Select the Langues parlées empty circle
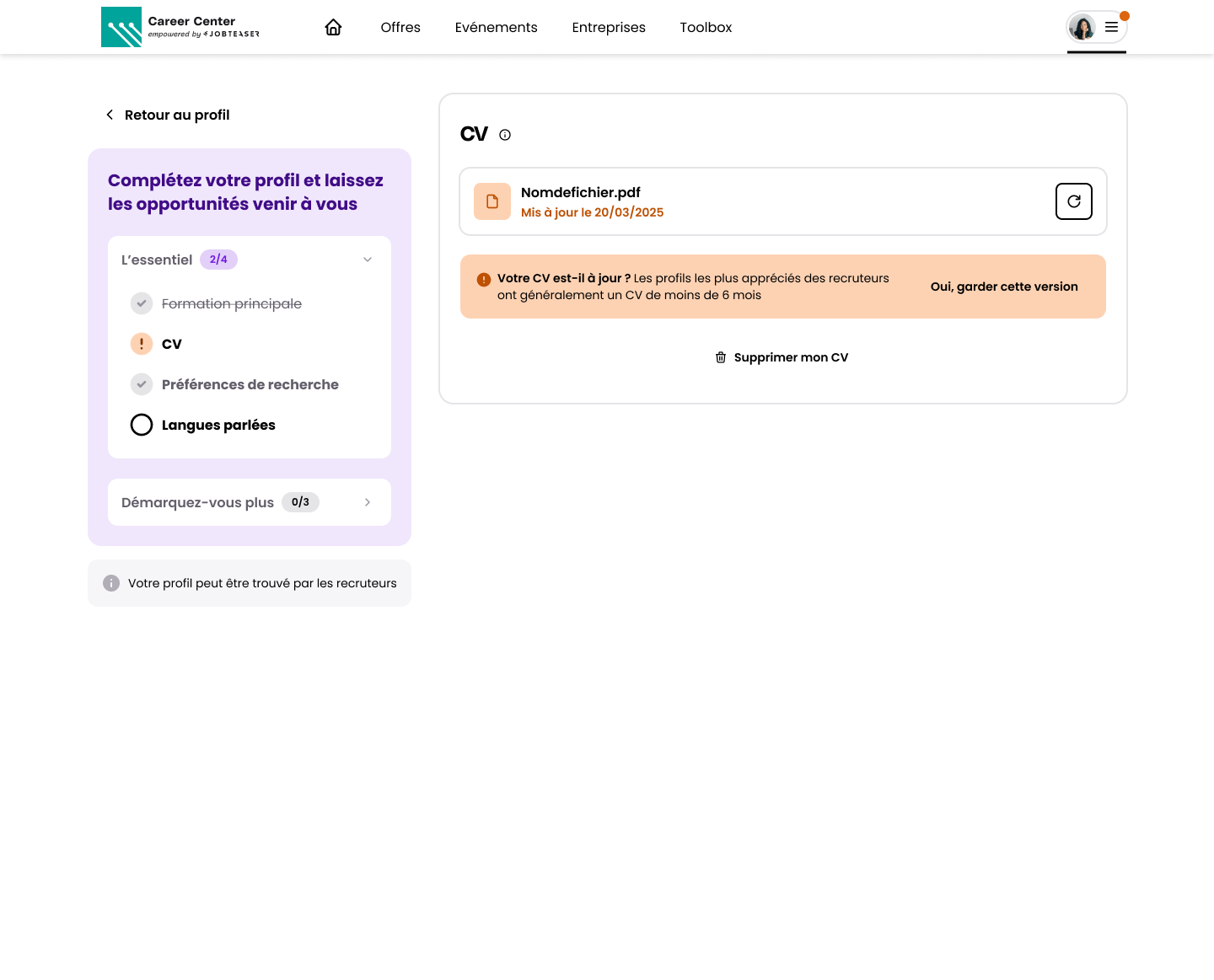1214x980 pixels. click(x=142, y=425)
